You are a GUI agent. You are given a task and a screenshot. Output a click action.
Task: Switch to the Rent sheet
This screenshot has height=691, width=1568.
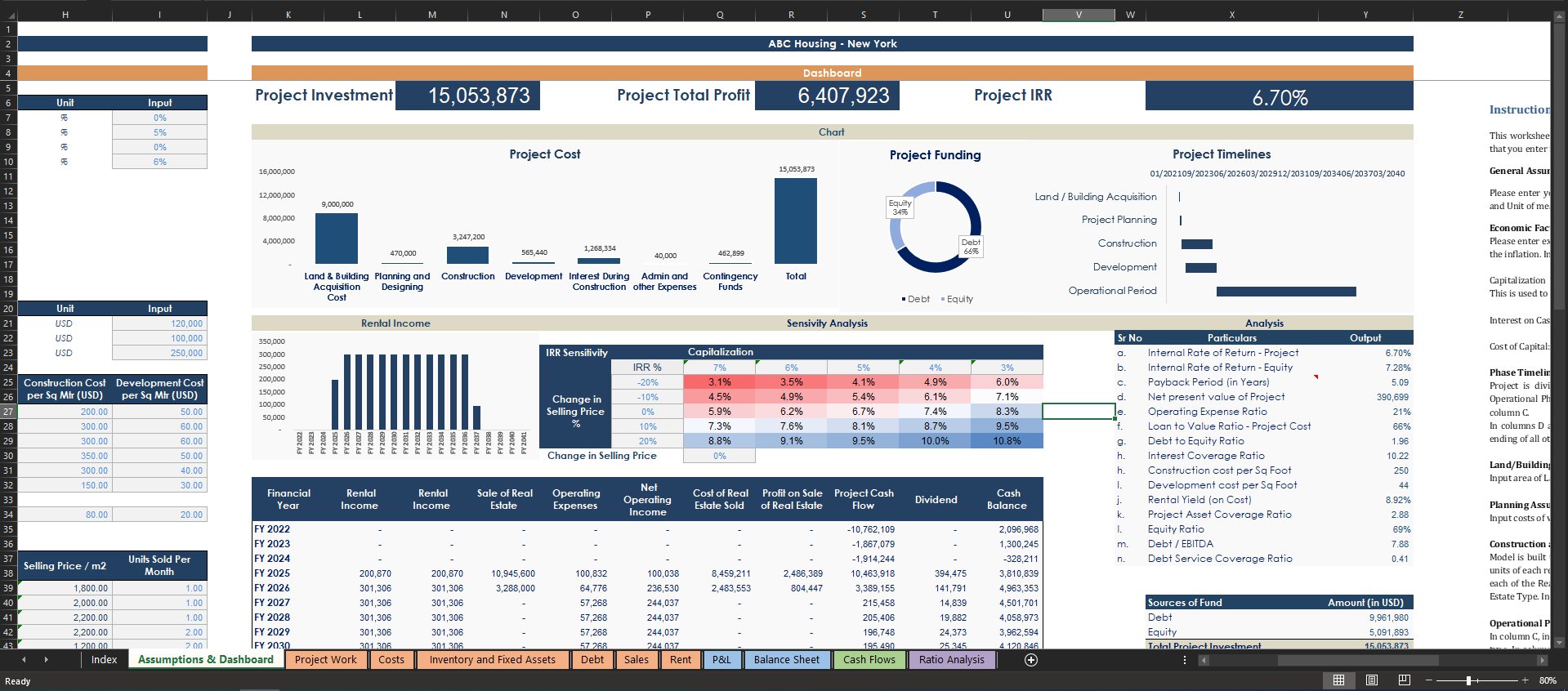[x=681, y=660]
